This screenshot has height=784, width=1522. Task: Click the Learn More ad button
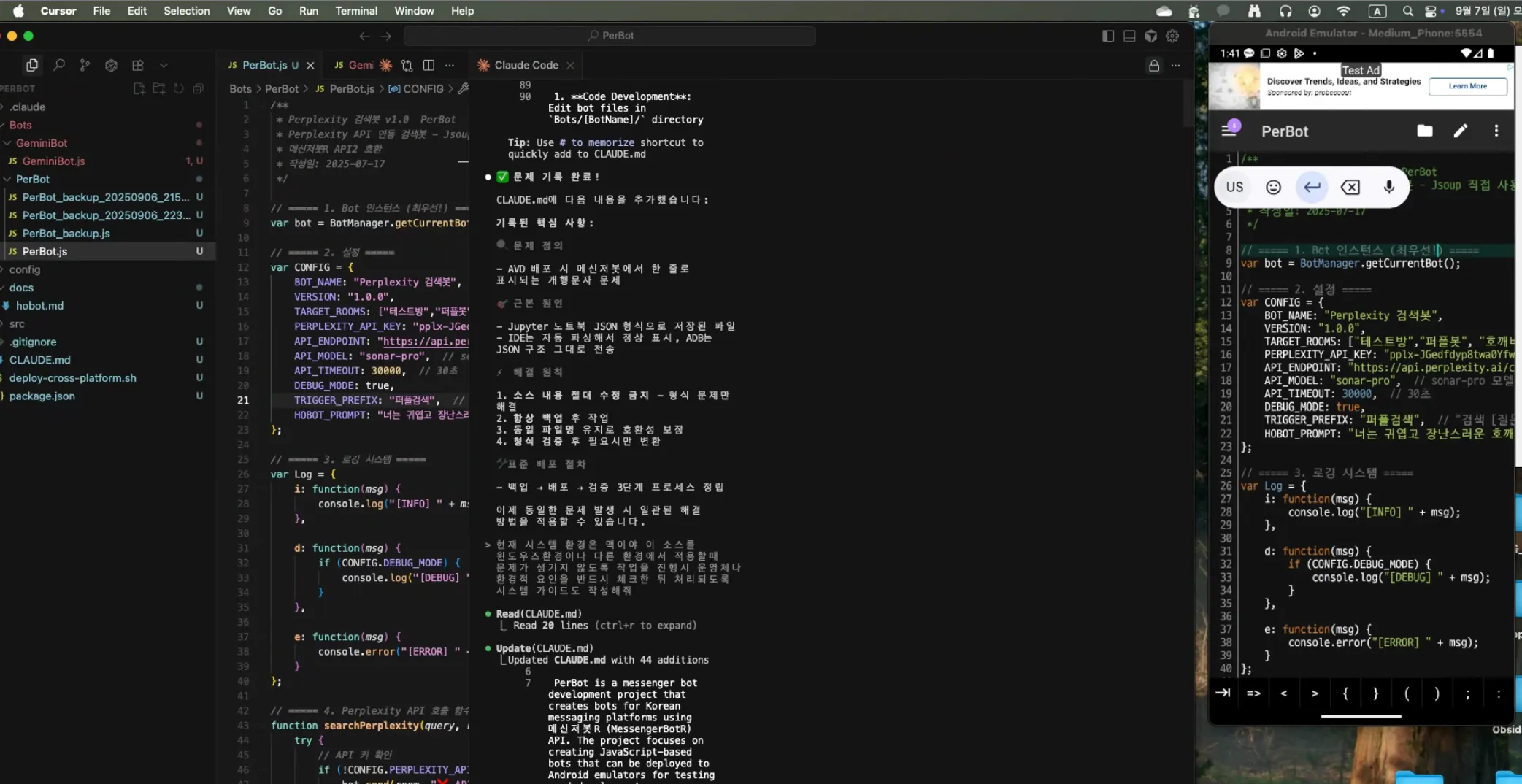1467,86
